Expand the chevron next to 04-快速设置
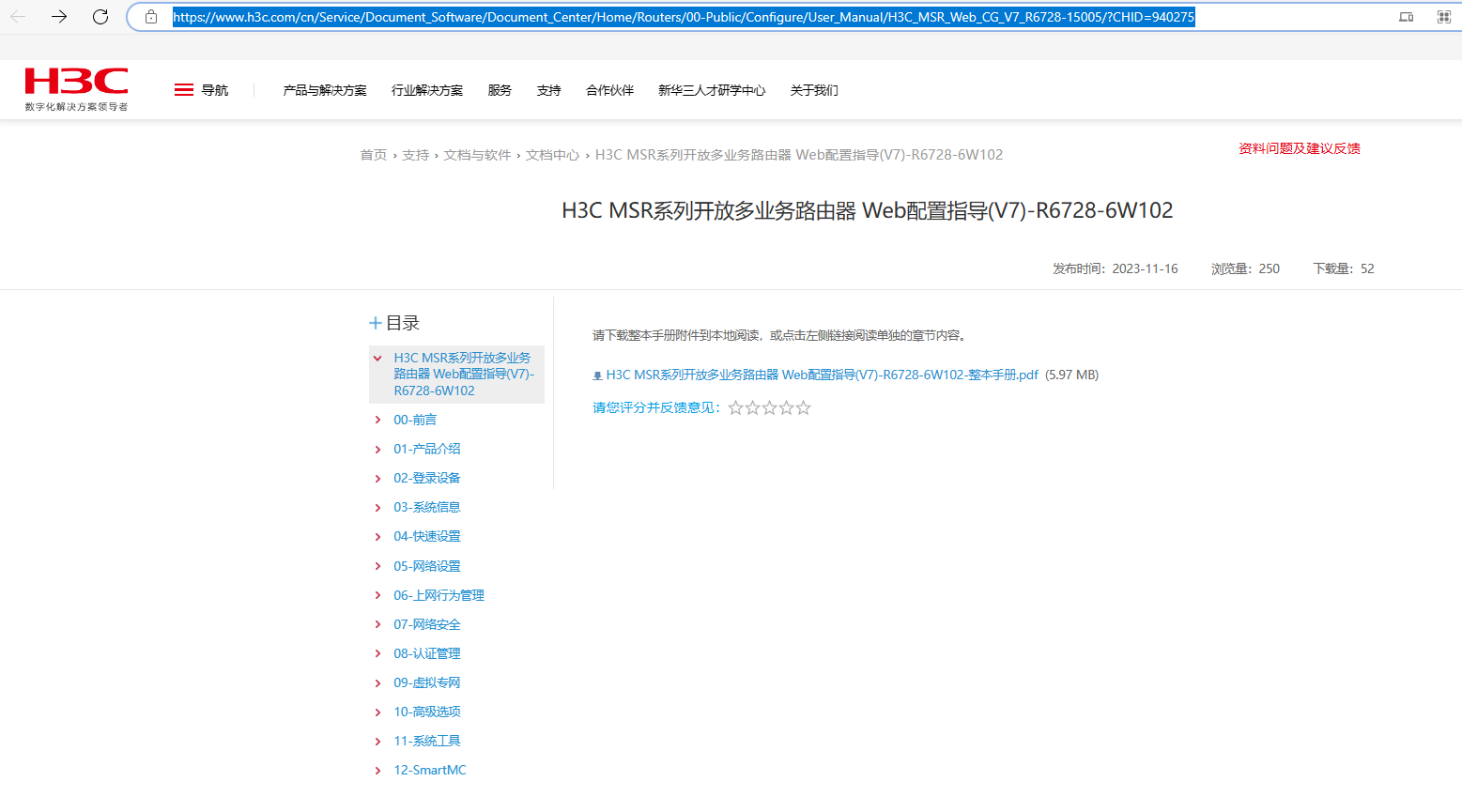Screen dimensions: 1462x812 (377, 537)
